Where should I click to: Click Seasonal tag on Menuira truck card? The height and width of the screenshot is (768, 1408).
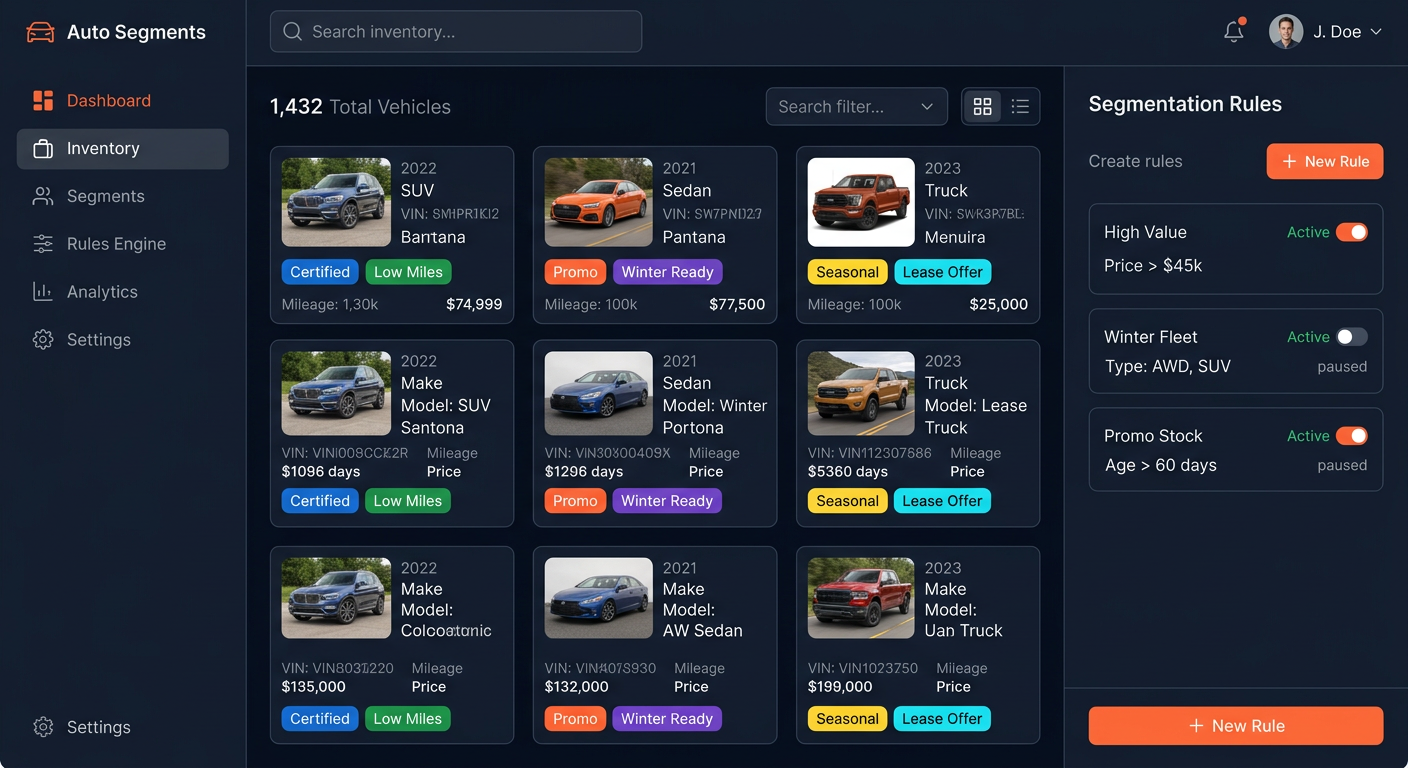[847, 272]
